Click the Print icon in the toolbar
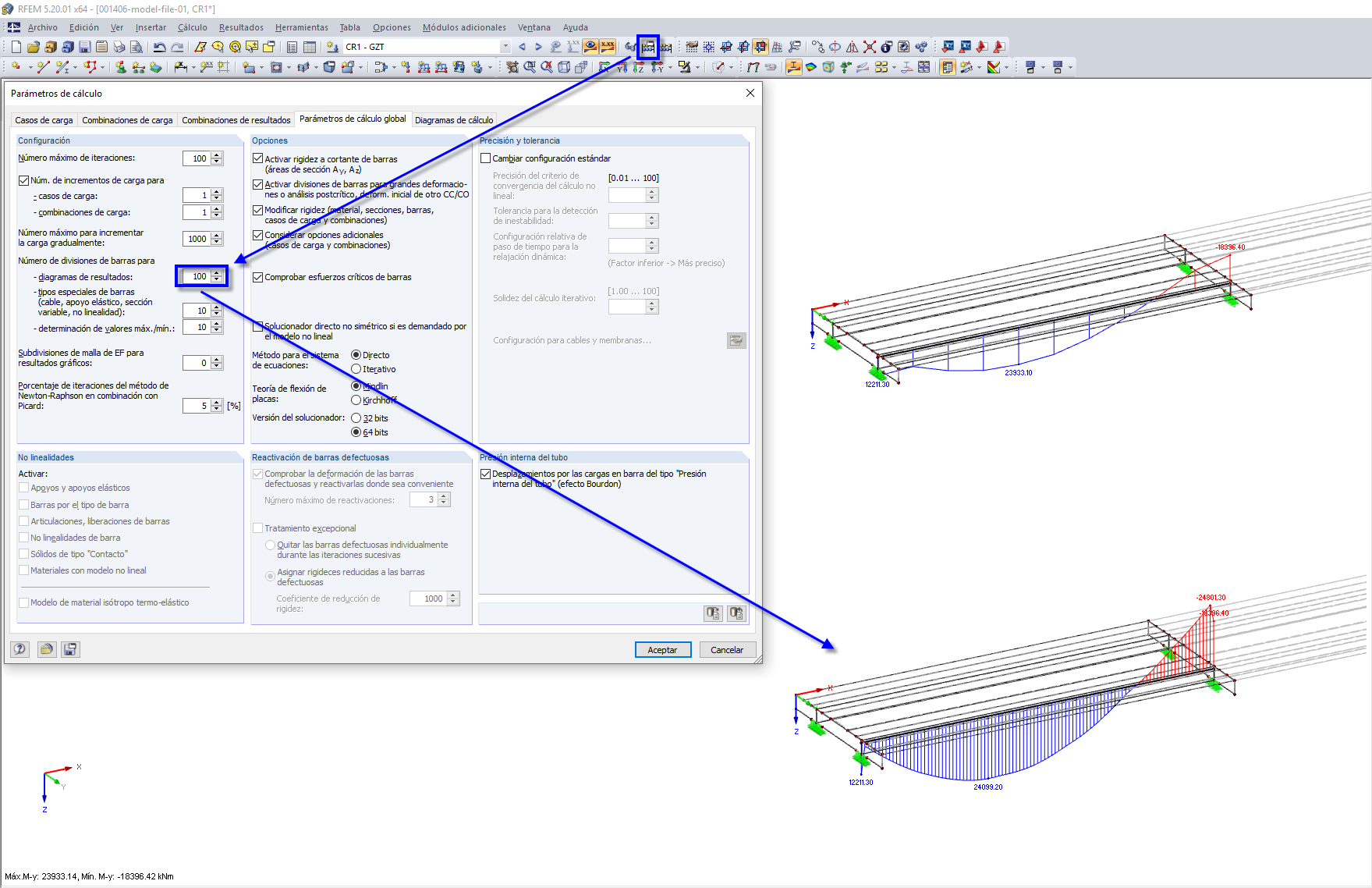 (x=119, y=47)
